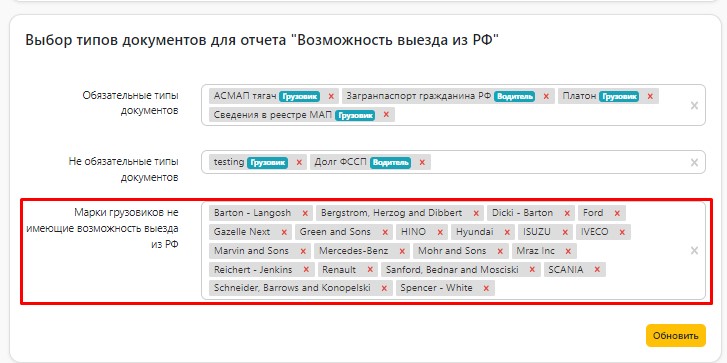Click the Hyundai tag text

(x=475, y=232)
